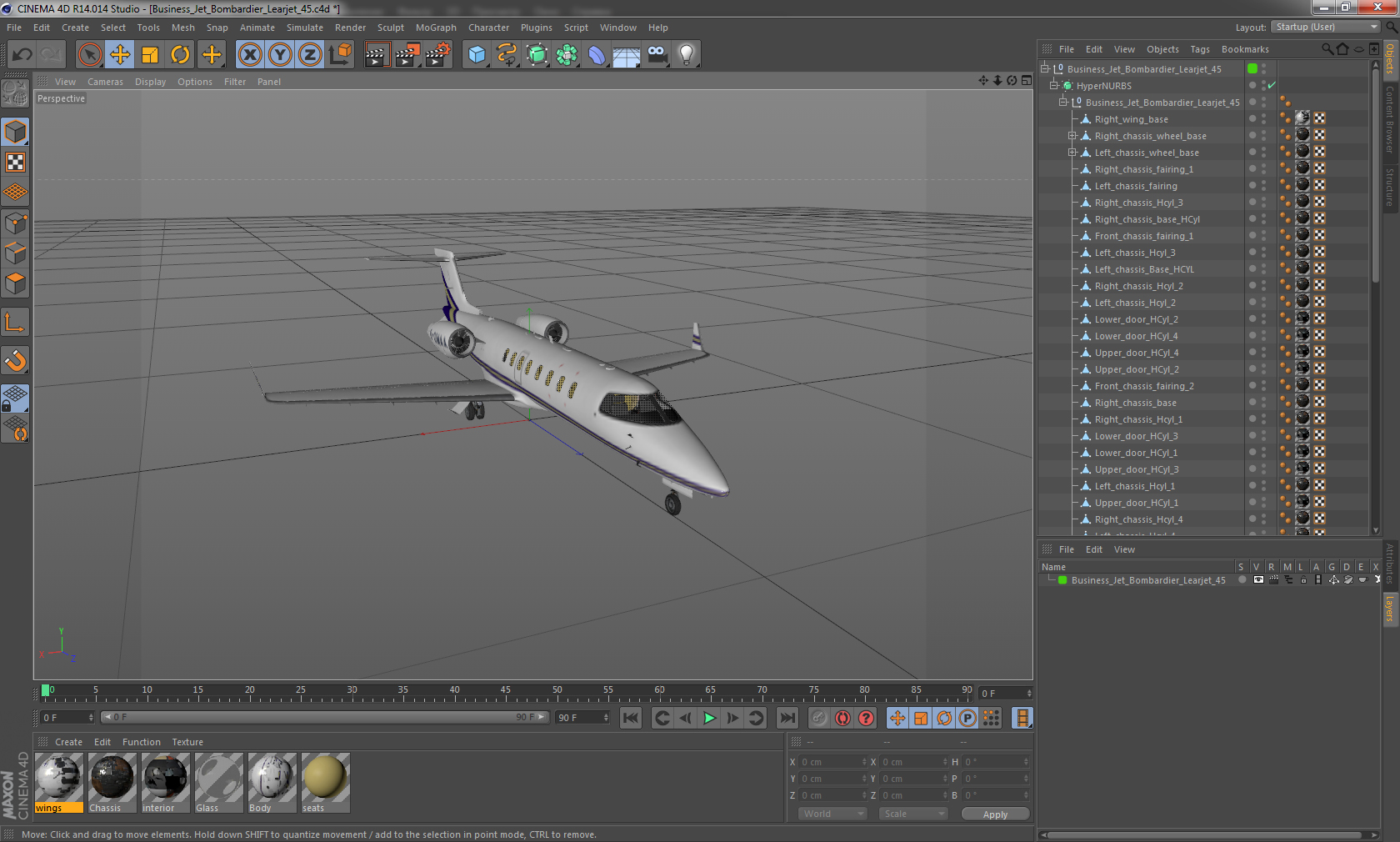Open Edit Render Settings

point(438,55)
